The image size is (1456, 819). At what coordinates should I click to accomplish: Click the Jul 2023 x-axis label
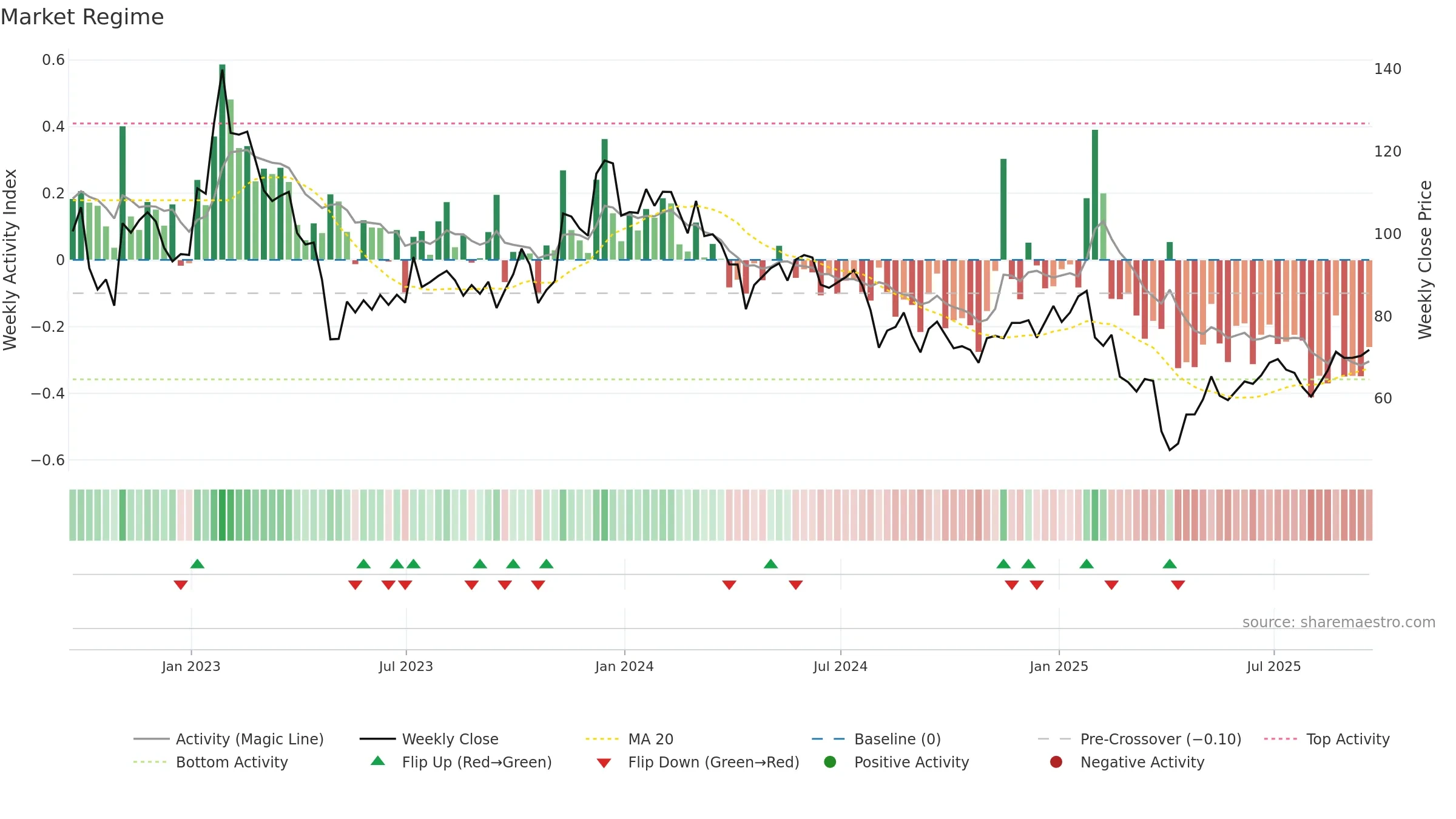click(x=406, y=666)
